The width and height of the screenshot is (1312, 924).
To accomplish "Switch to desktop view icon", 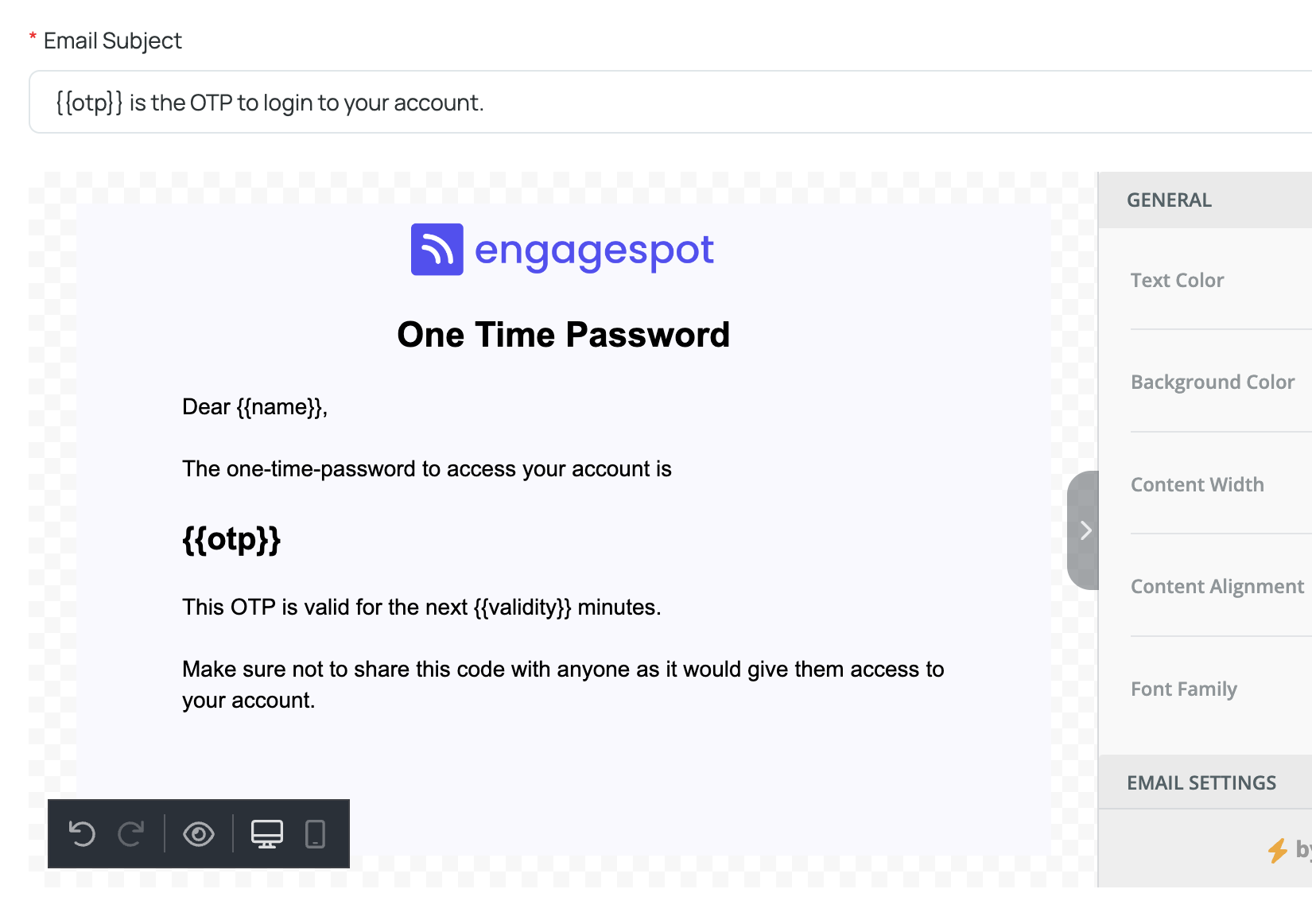I will pyautogui.click(x=267, y=834).
